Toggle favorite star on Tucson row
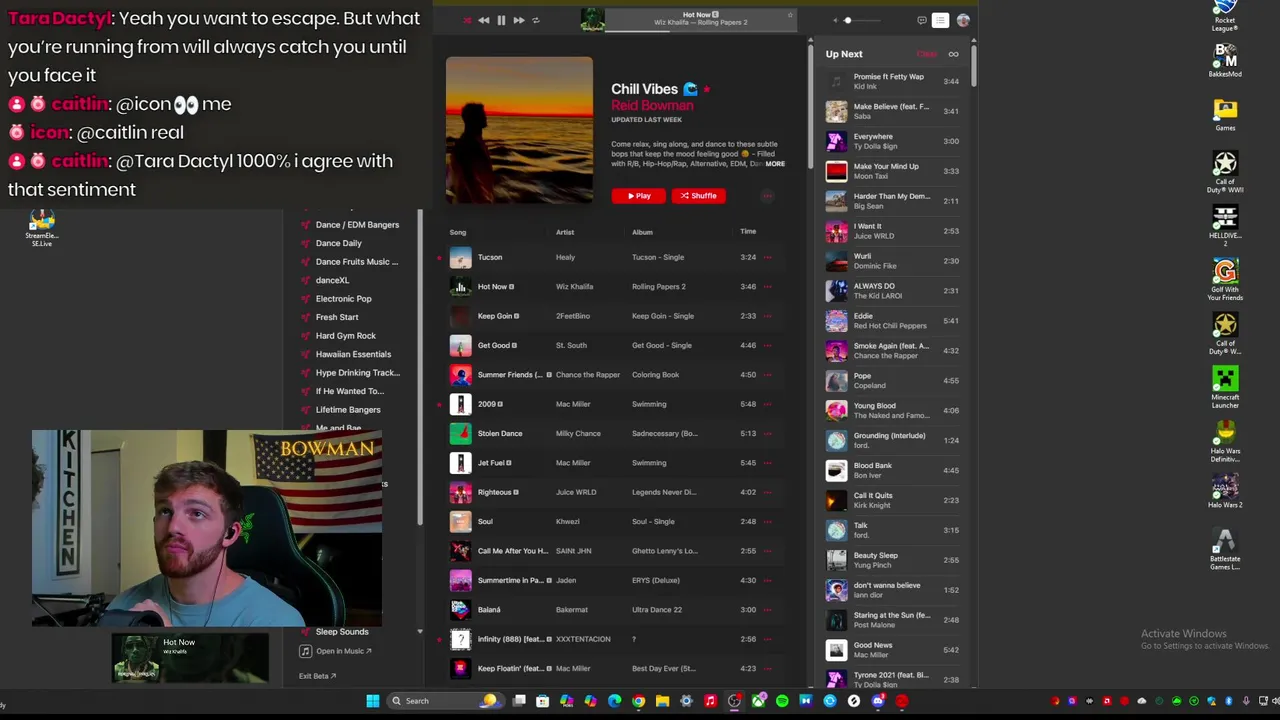This screenshot has height=720, width=1280. pos(439,258)
